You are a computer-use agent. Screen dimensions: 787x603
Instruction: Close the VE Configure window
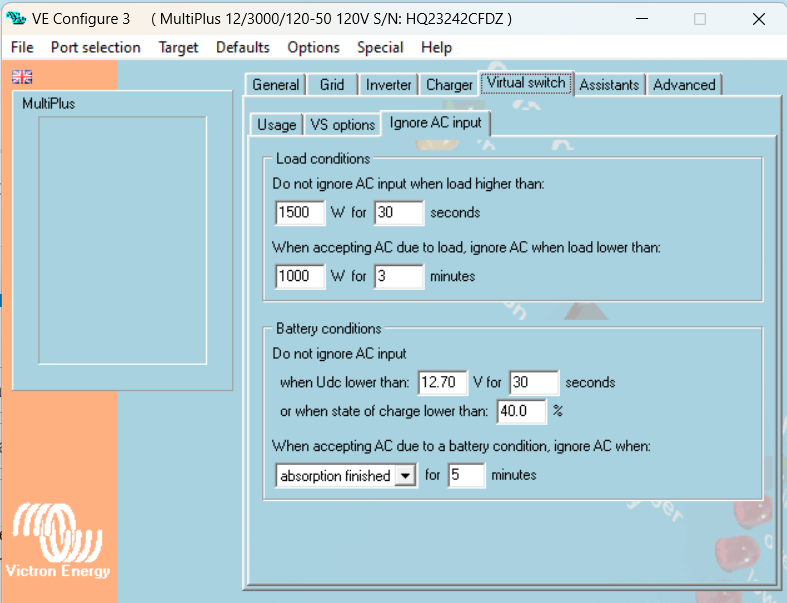click(x=758, y=19)
